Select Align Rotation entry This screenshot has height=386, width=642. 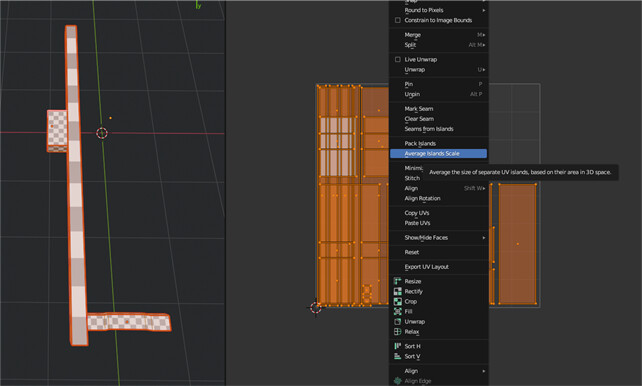point(439,199)
